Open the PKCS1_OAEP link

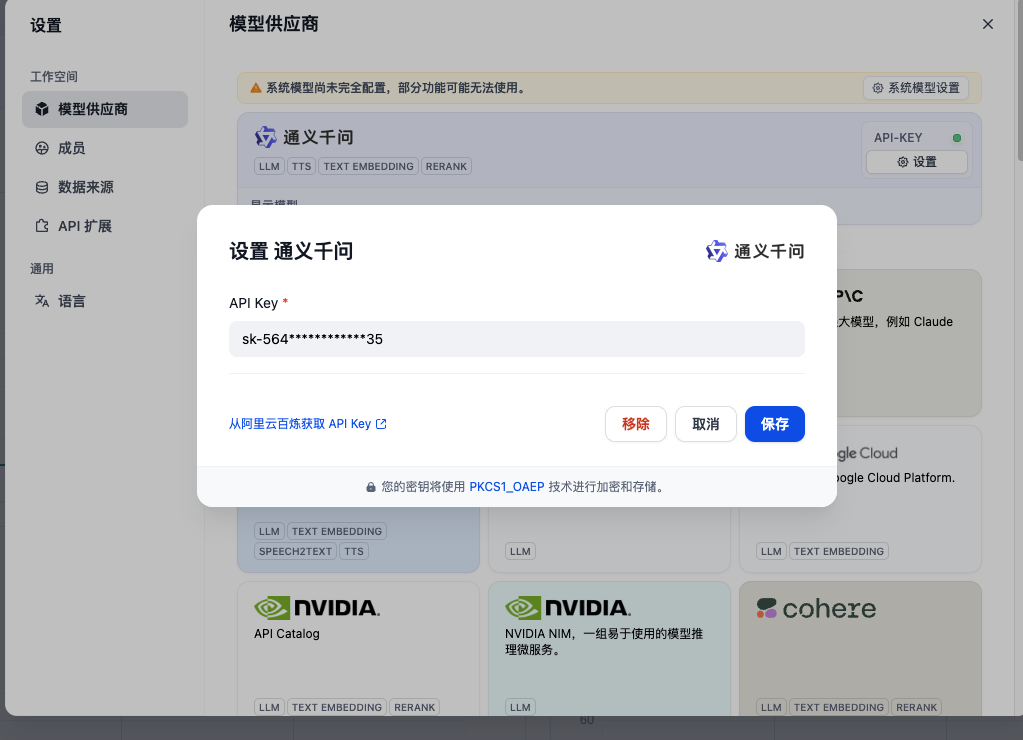pos(507,487)
